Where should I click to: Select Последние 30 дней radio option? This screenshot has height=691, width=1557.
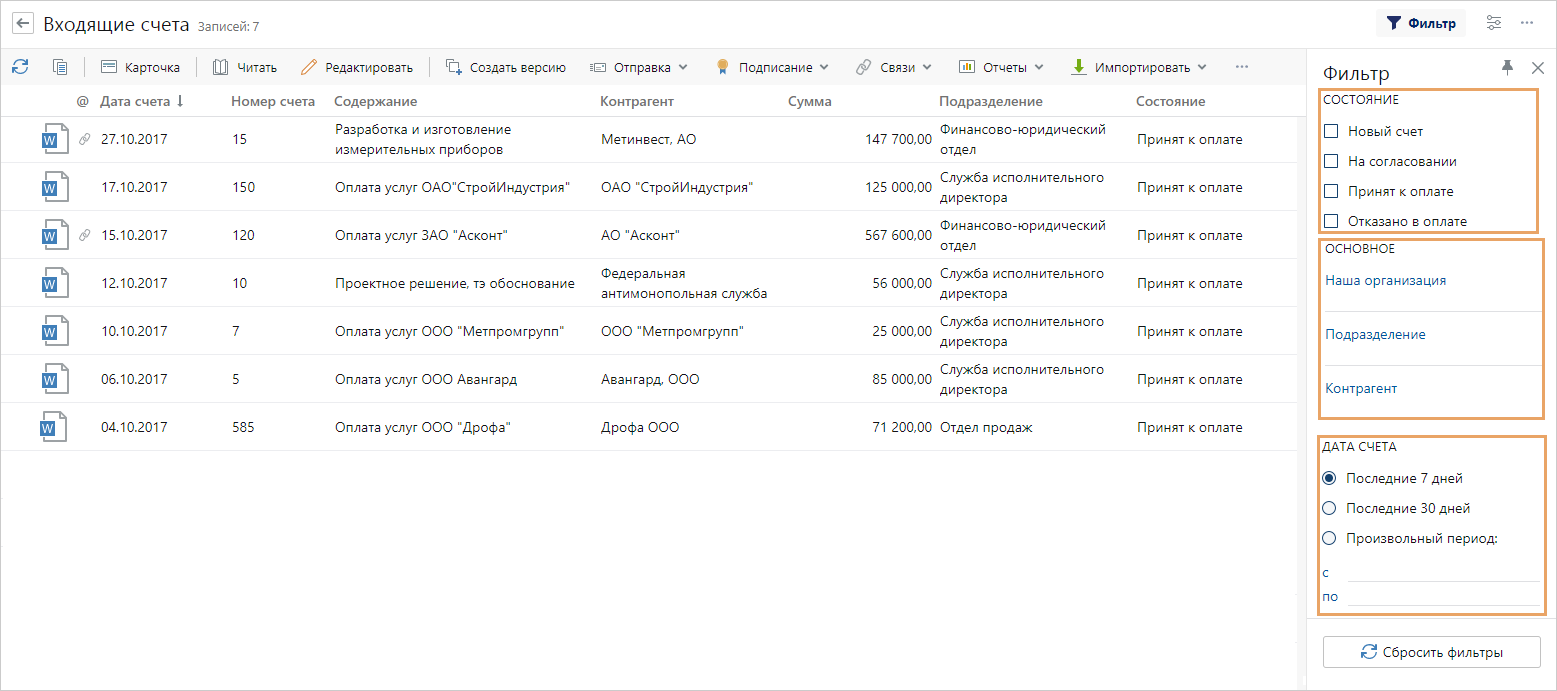click(x=1329, y=508)
